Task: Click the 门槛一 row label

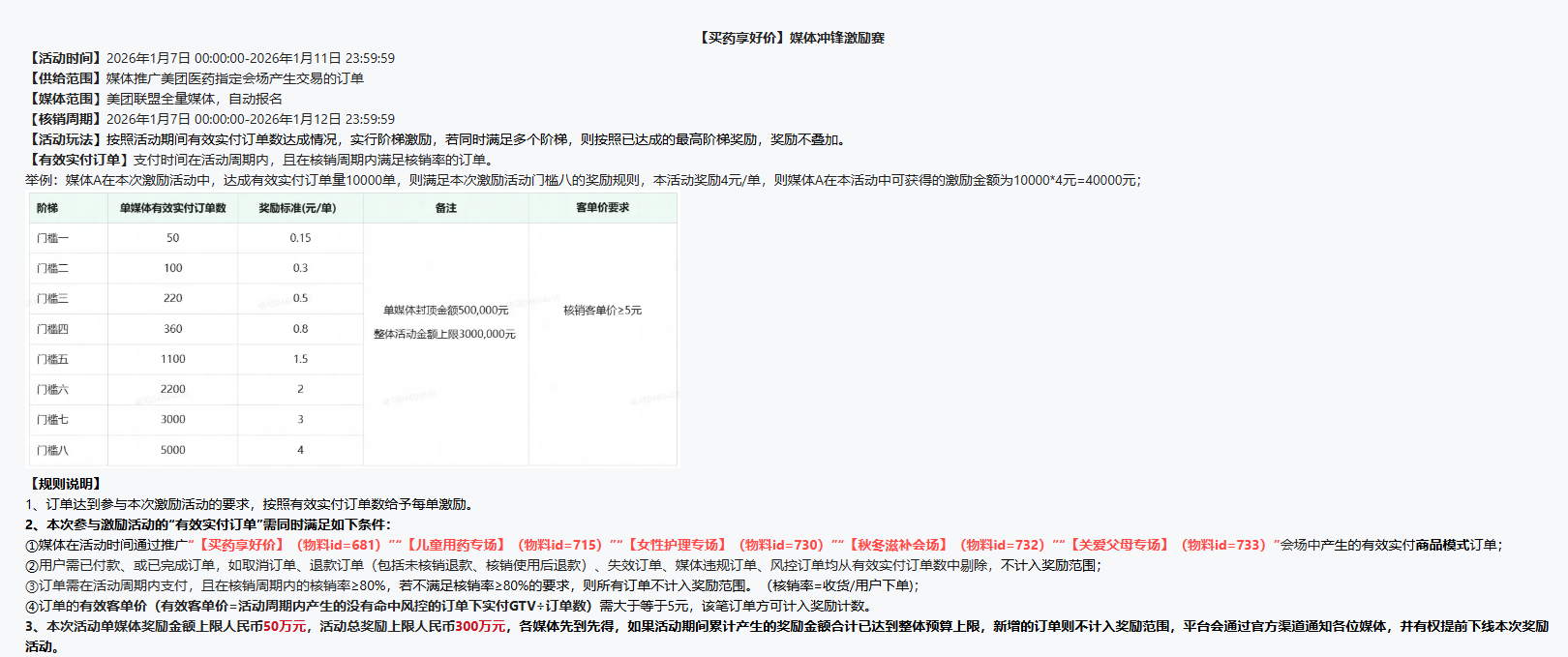Action: pyautogui.click(x=52, y=238)
